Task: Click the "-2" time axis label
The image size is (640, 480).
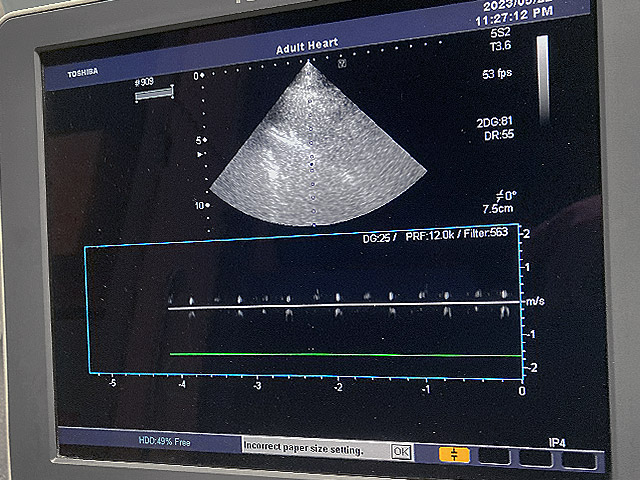Action: tap(338, 387)
